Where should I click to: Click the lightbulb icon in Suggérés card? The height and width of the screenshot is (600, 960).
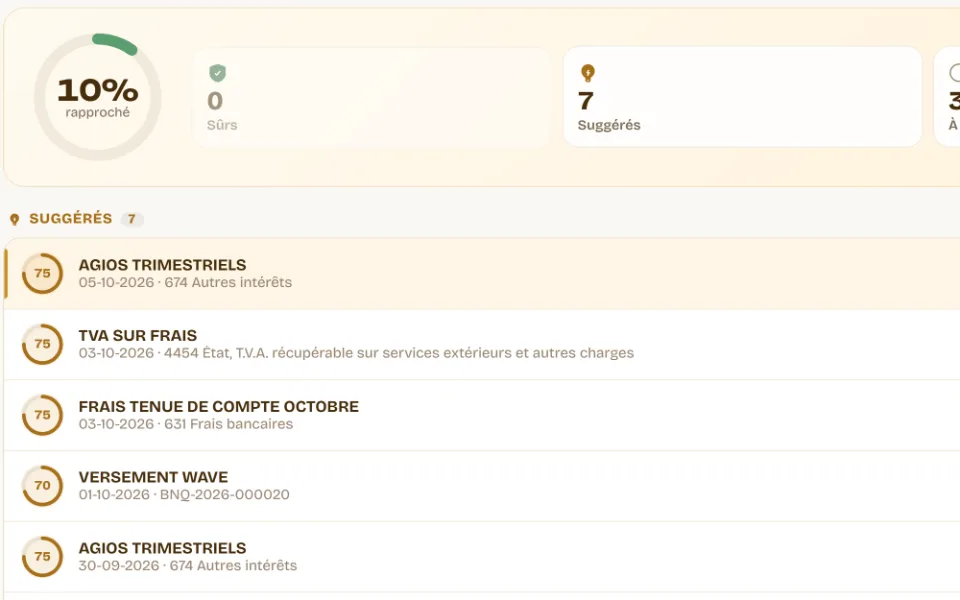588,73
